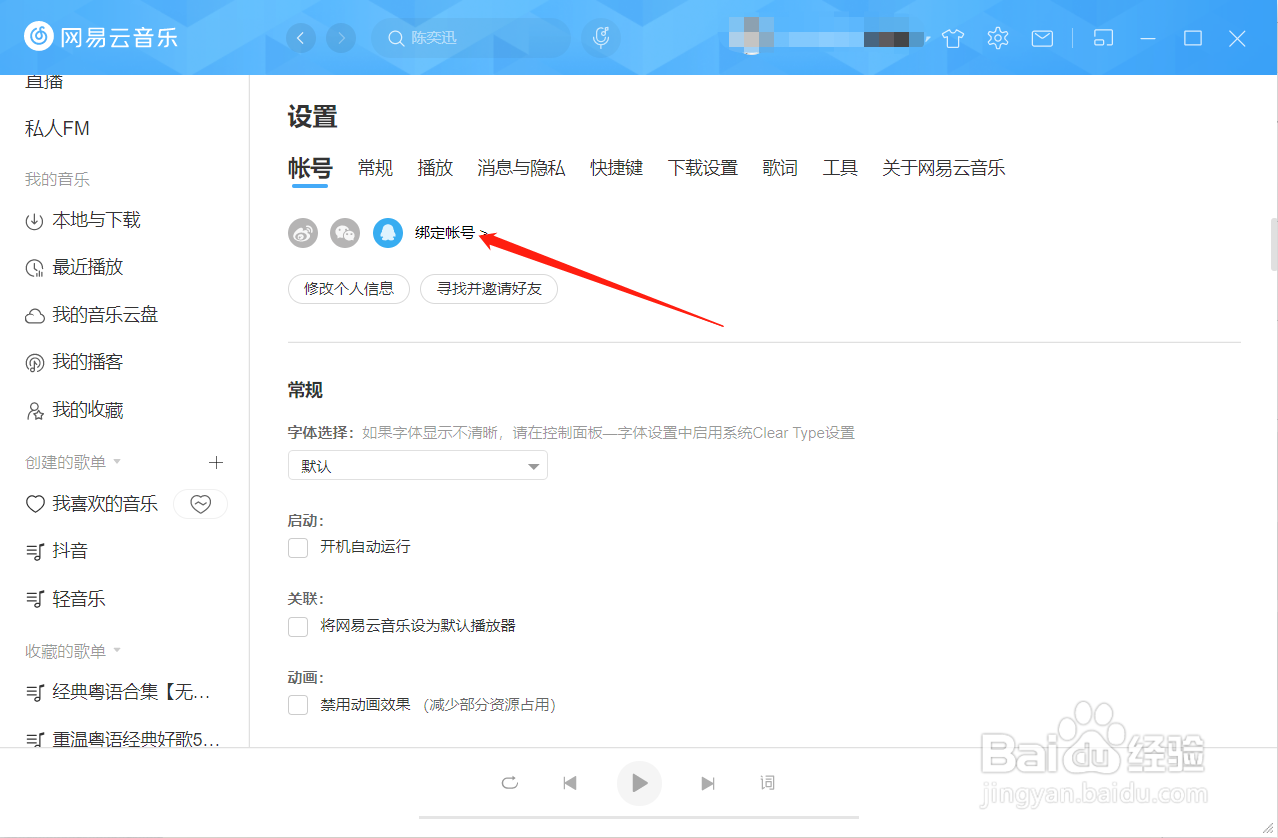This screenshot has width=1278, height=838.
Task: Select the 歌词 tab
Action: click(780, 168)
